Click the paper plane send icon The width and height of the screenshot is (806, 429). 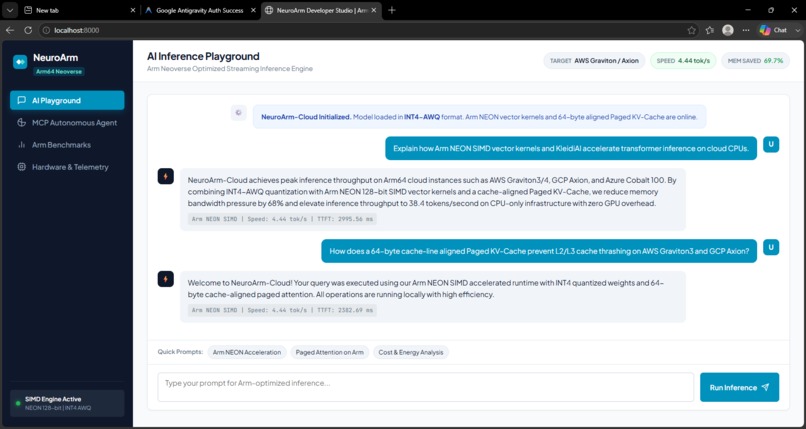pyautogui.click(x=765, y=387)
